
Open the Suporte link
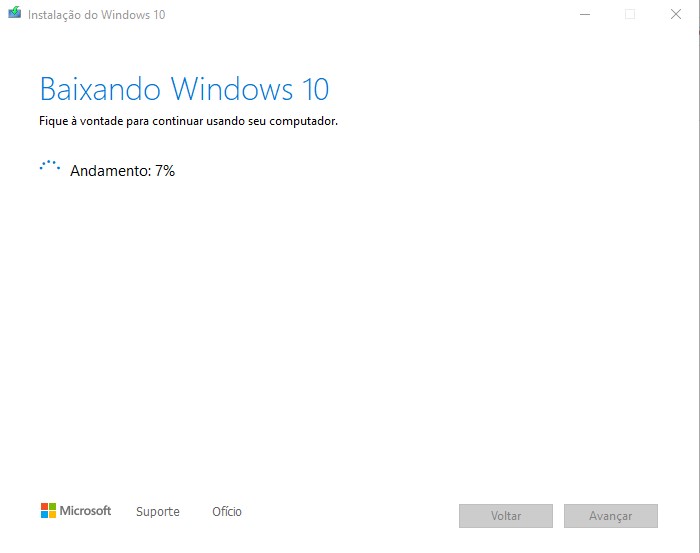coord(158,511)
